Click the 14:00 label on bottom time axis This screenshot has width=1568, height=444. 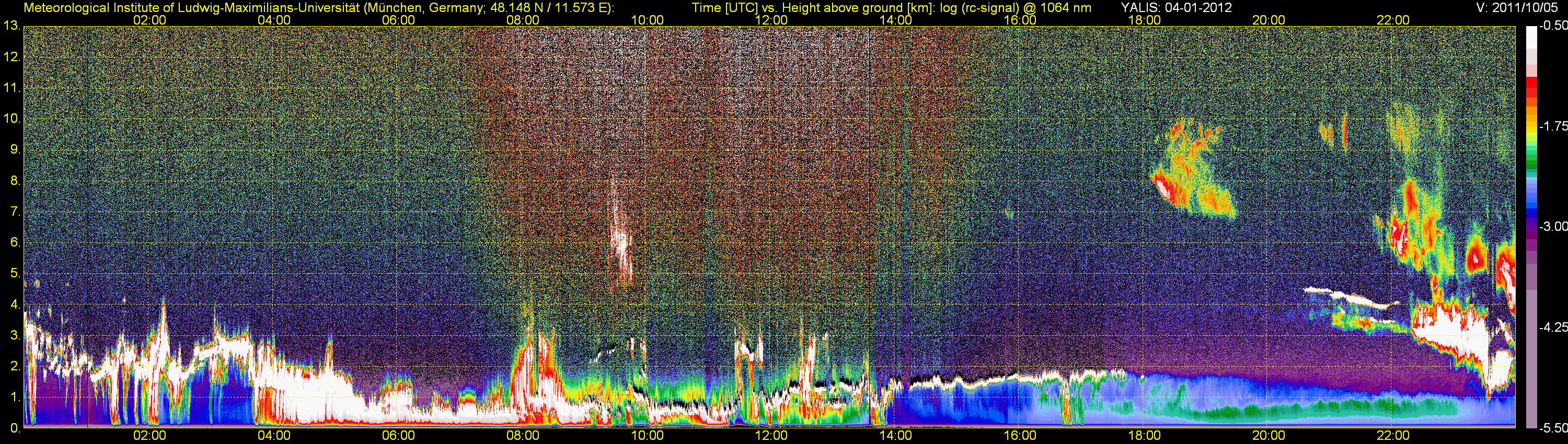[x=896, y=436]
